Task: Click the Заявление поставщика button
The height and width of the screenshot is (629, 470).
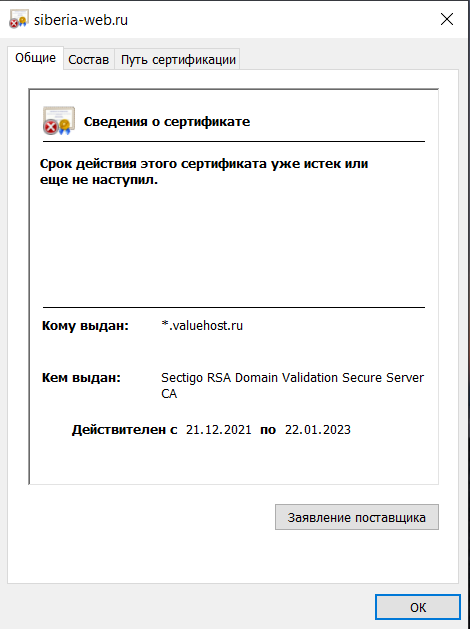Action: pos(357,517)
